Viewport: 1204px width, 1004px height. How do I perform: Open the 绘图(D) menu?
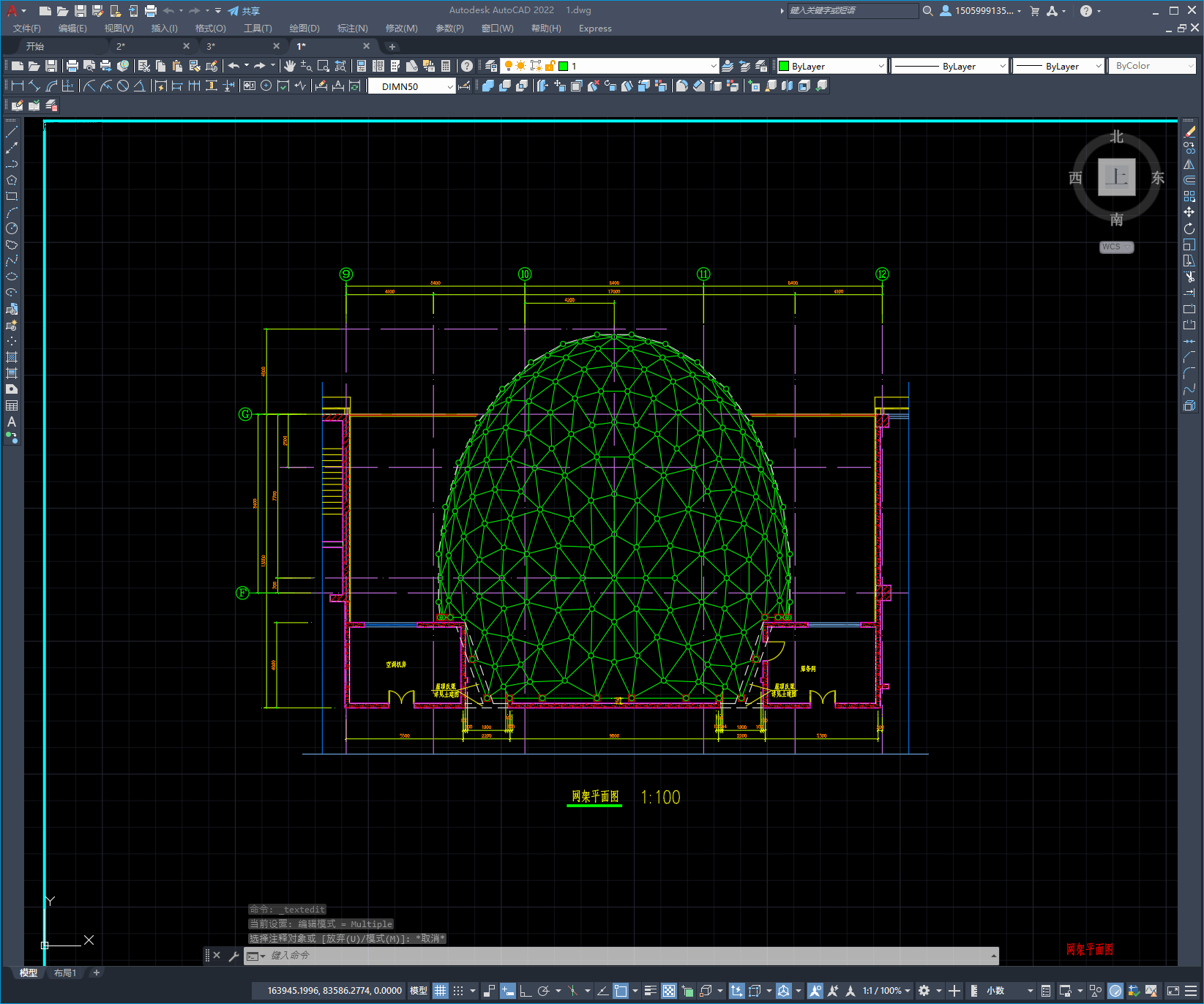(304, 29)
